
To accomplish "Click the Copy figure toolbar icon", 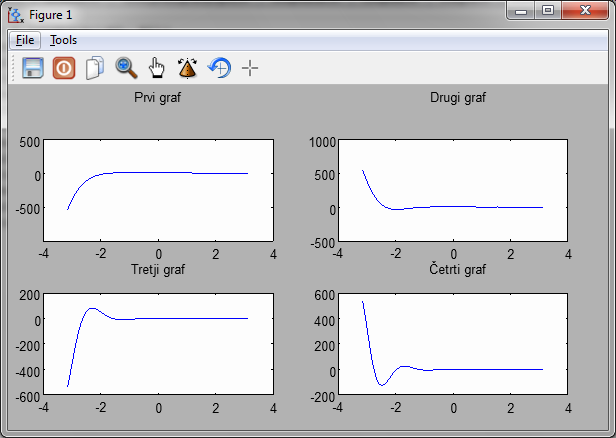I will coord(95,68).
